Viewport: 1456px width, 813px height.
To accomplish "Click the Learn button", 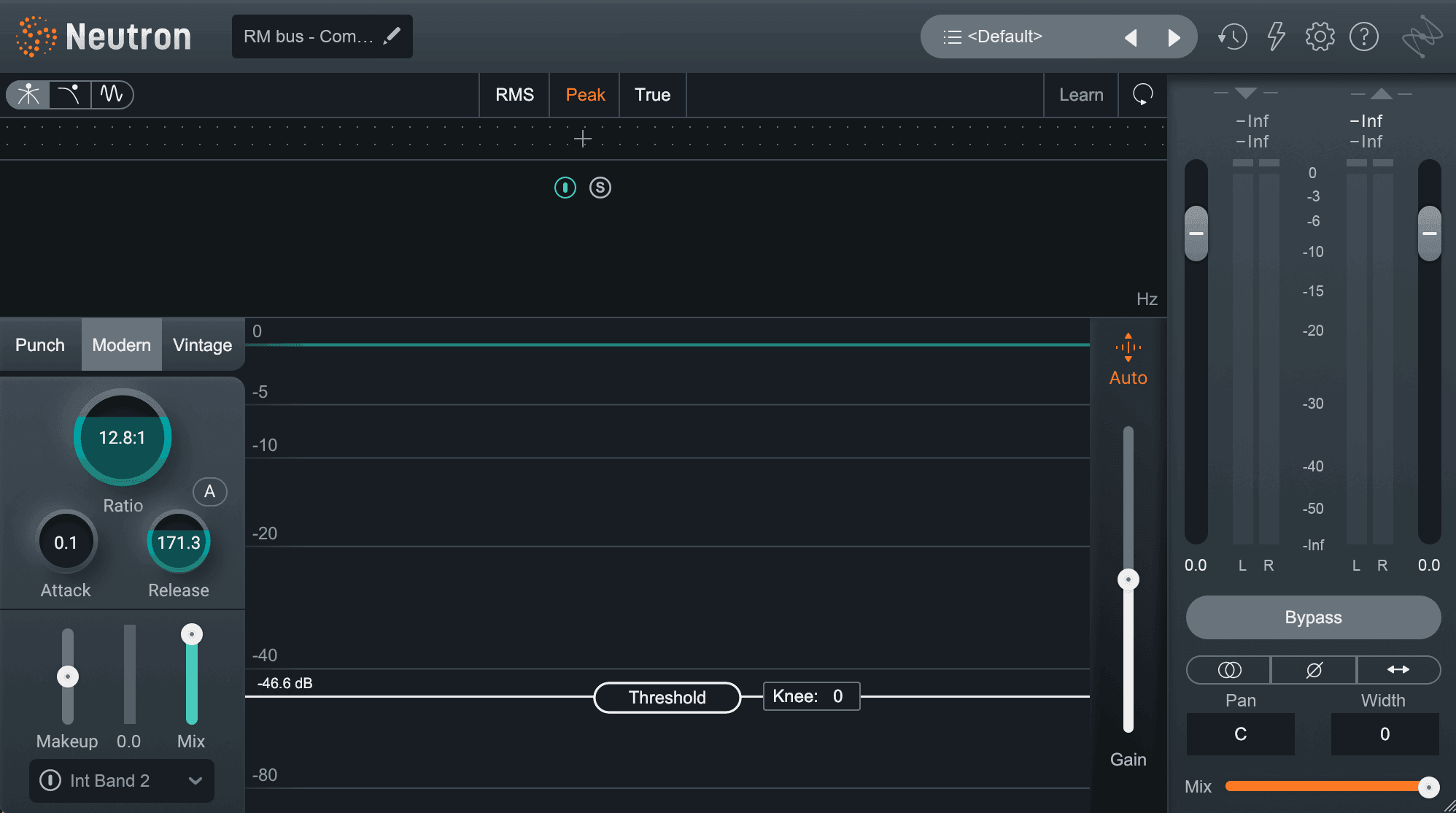I will 1081,95.
